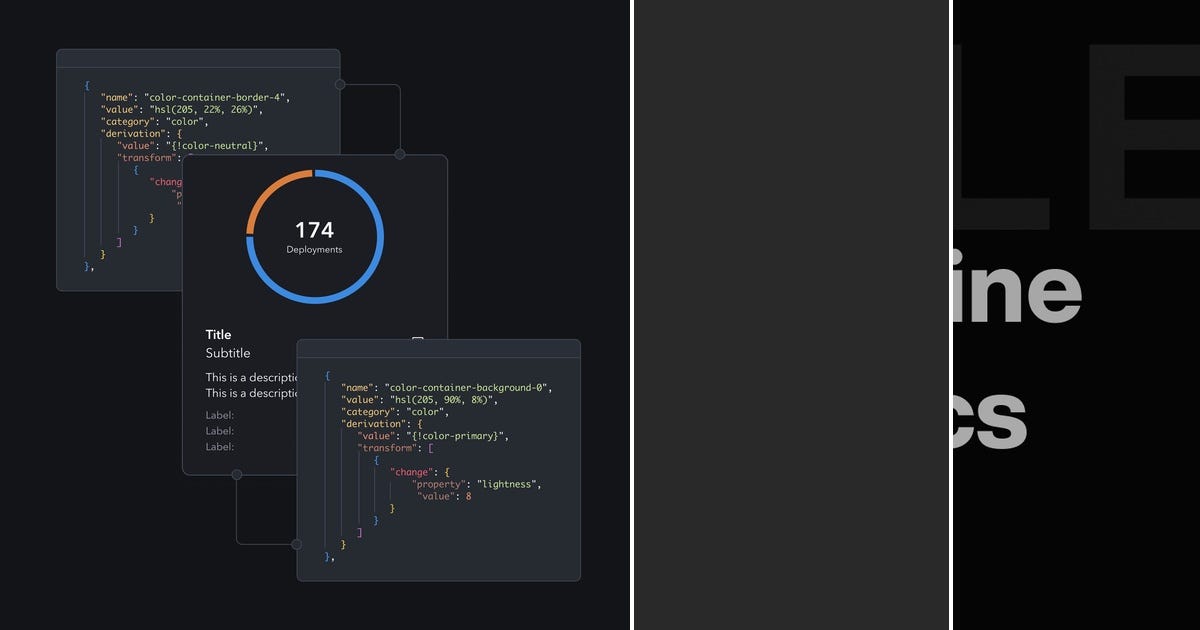Viewport: 1200px width, 630px height.
Task: Select the Title heading on the chart card
Action: [x=218, y=334]
